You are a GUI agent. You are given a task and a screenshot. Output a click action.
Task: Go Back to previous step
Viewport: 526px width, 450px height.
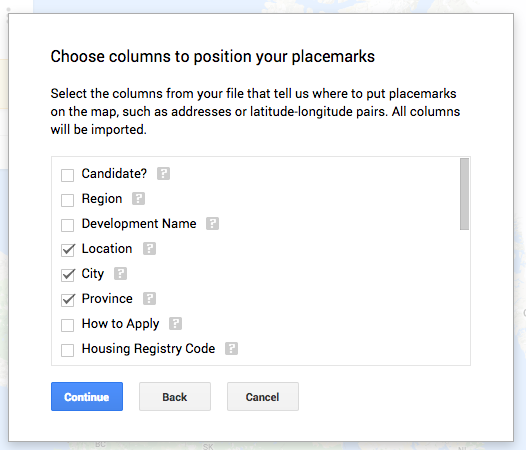coord(175,397)
